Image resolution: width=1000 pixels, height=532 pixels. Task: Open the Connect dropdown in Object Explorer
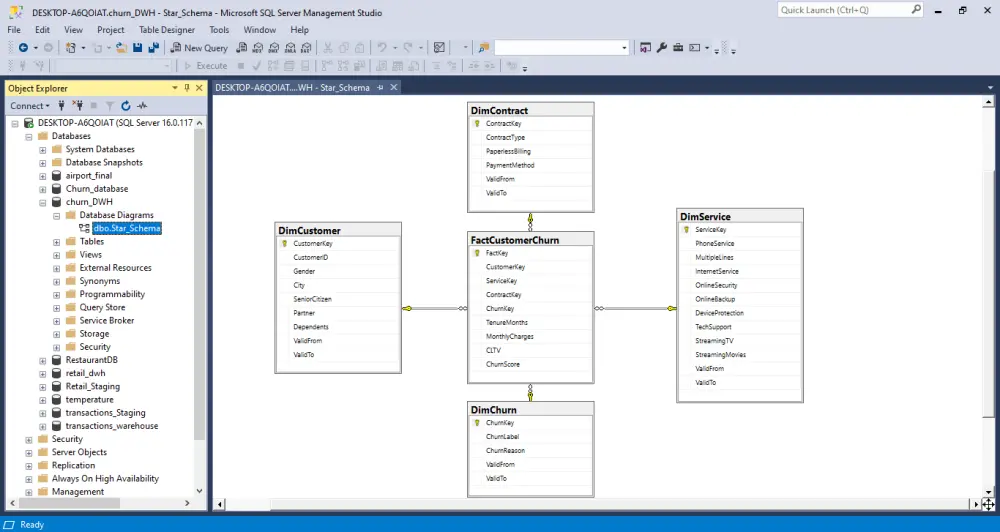coord(30,106)
